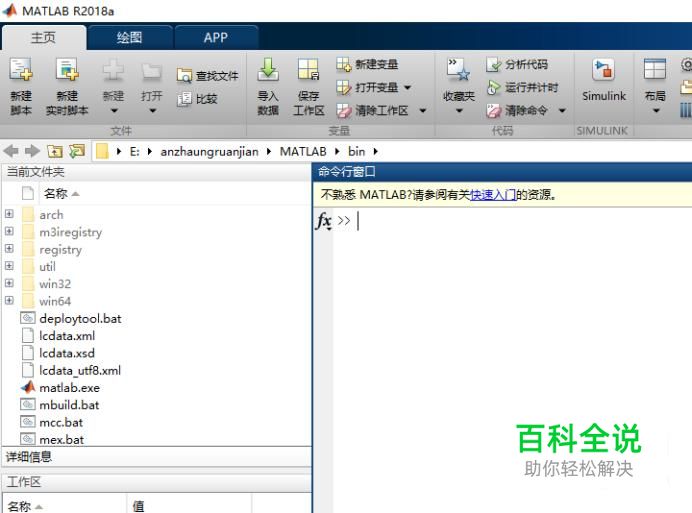This screenshot has height=513, width=692.
Task: Click Clear Workspace (清除工作区) icon
Action: (343, 110)
